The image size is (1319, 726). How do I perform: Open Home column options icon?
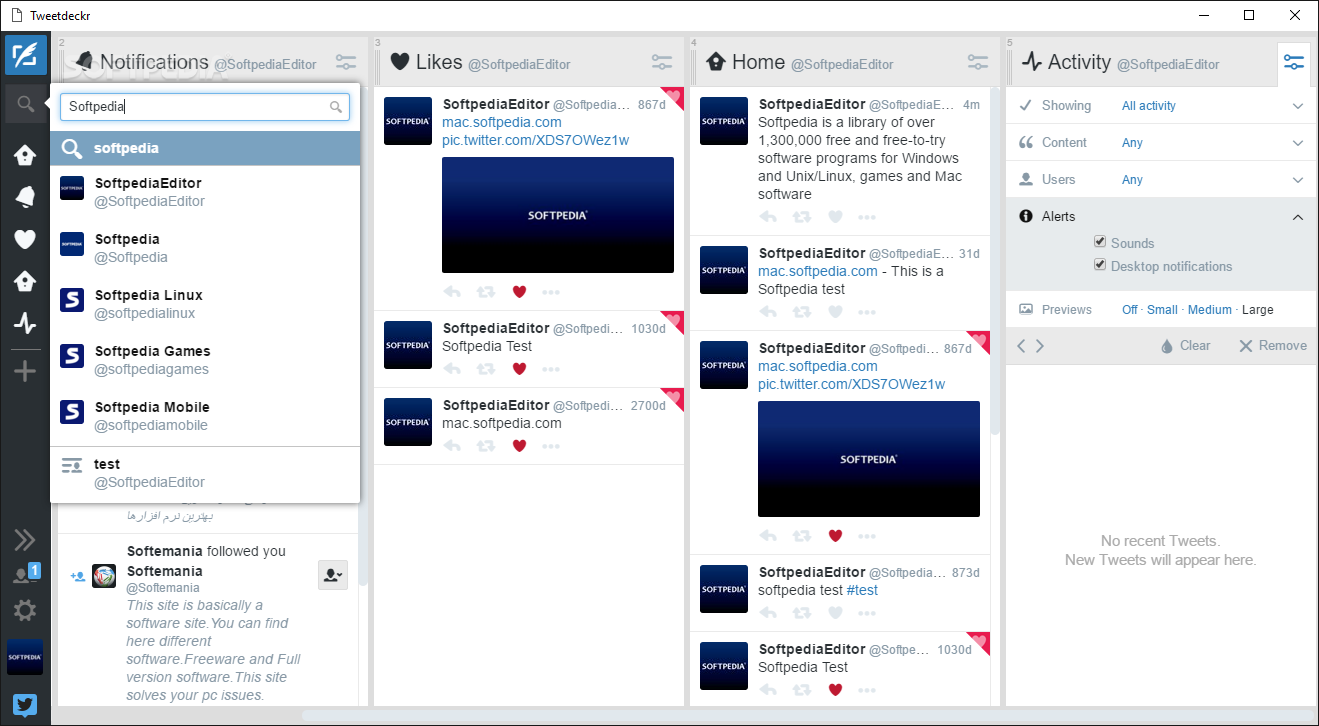click(978, 62)
